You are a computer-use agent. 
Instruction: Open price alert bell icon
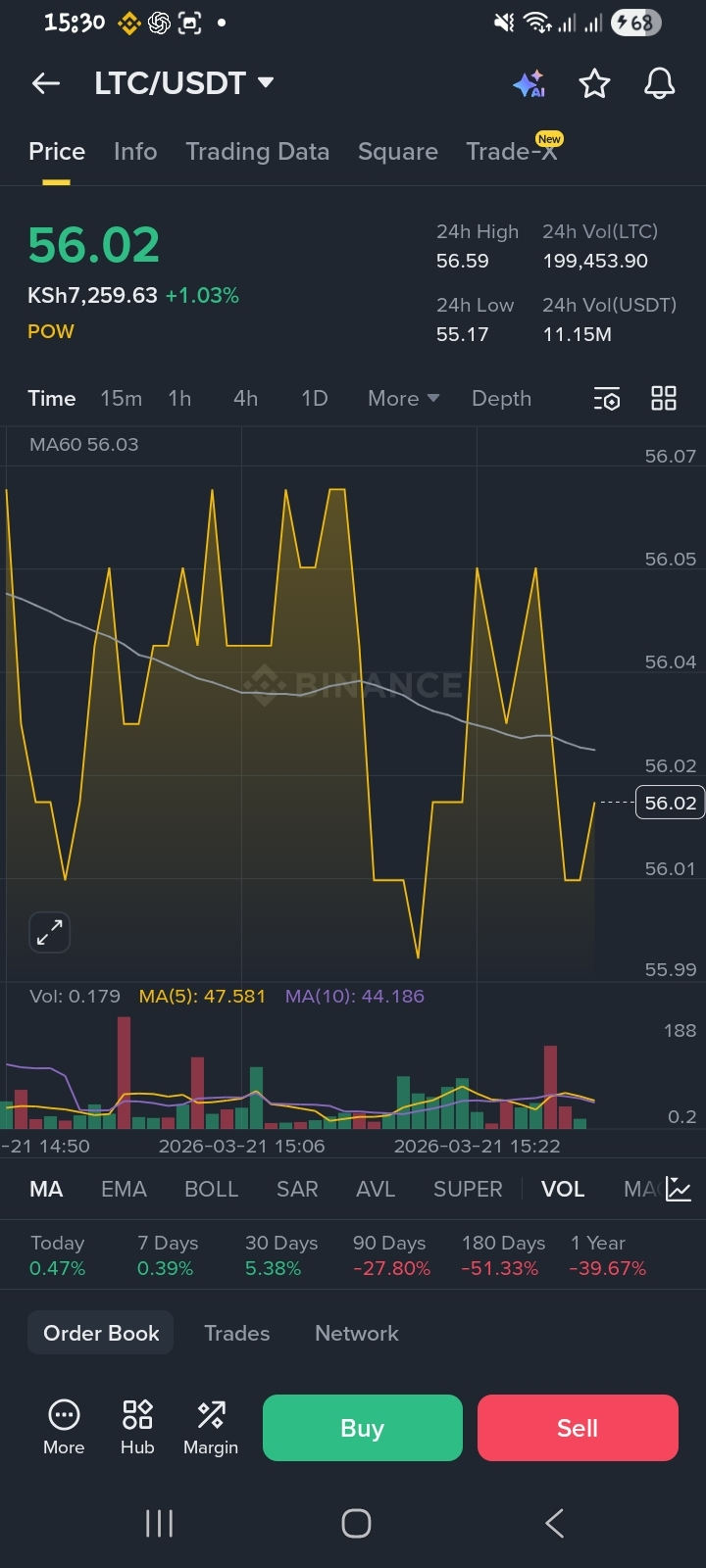click(660, 83)
